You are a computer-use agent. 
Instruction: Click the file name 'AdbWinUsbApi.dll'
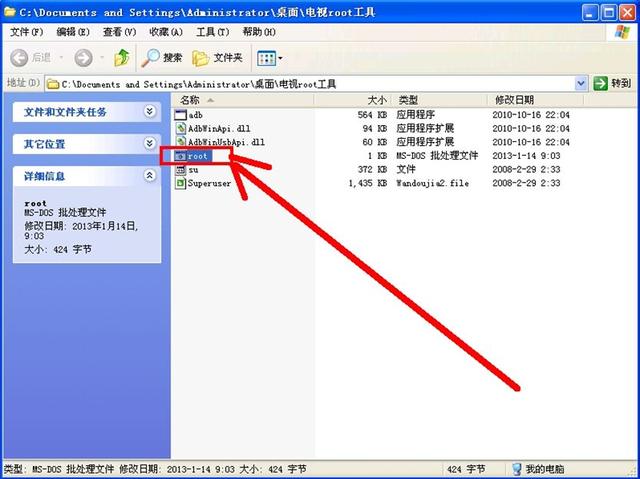point(226,142)
